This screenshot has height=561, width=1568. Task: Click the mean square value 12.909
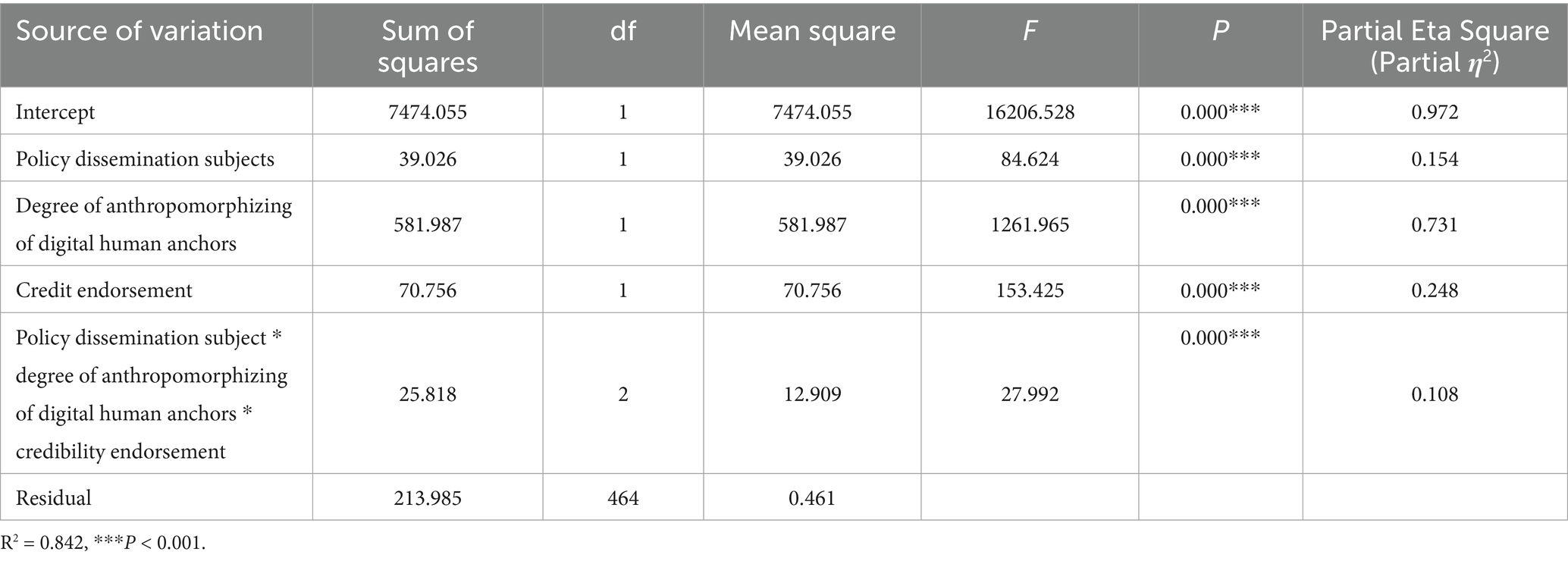812,394
